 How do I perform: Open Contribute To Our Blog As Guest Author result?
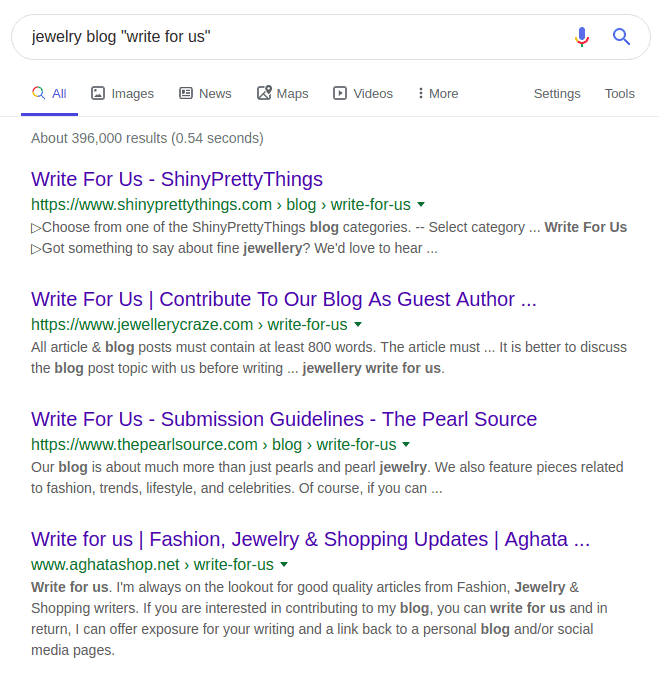(x=283, y=299)
